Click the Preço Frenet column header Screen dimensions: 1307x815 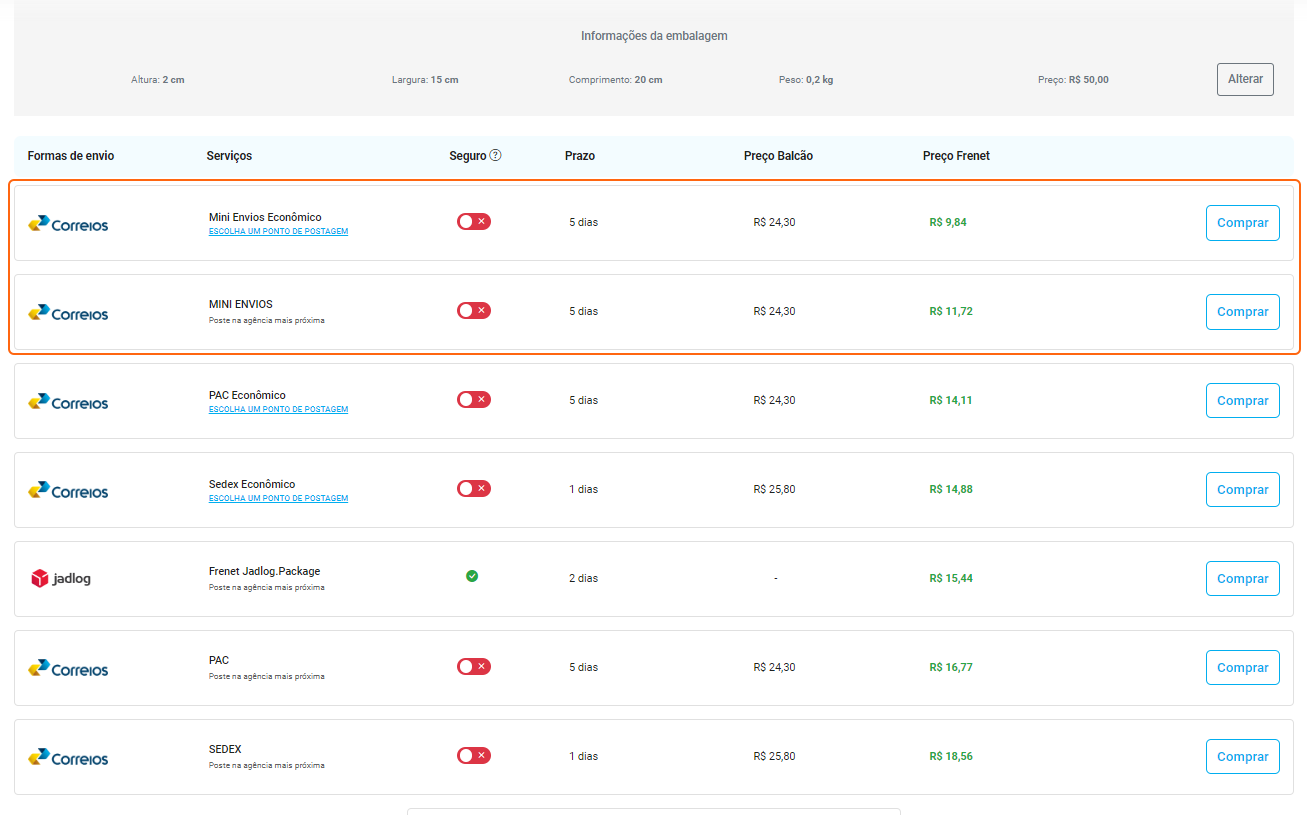pyautogui.click(x=956, y=156)
